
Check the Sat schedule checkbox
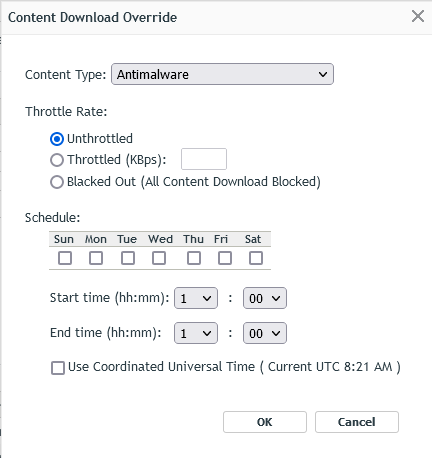256,258
